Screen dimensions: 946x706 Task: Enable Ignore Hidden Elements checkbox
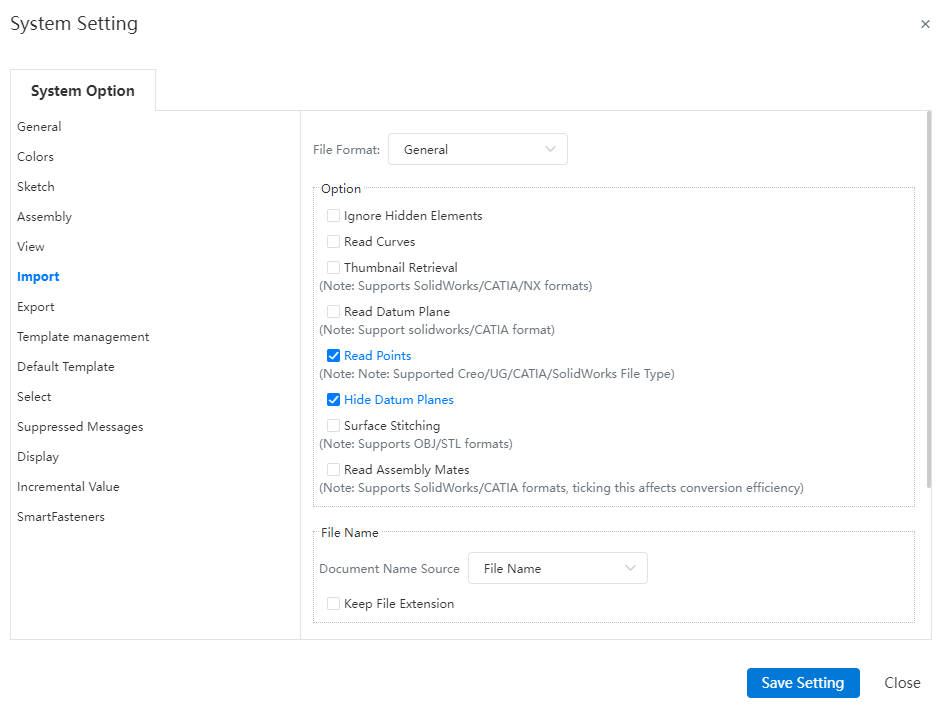(333, 215)
